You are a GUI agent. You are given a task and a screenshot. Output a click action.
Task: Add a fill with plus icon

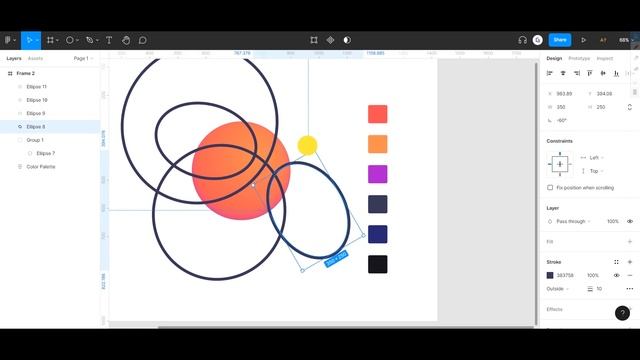point(630,242)
